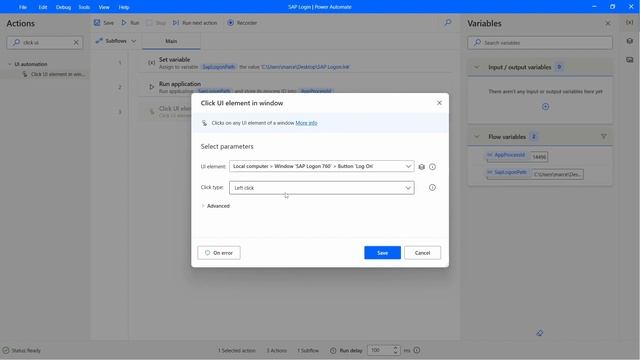Click the Stop toolbar button
Viewport: 640px width, 360px height.
pos(156,23)
